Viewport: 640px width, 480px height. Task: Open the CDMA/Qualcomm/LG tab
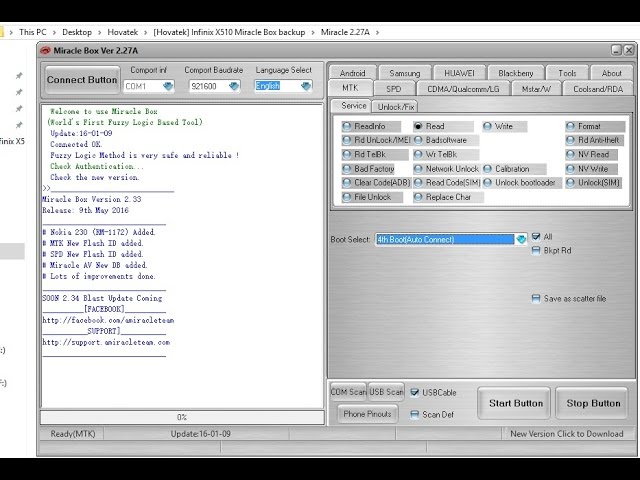(x=463, y=89)
